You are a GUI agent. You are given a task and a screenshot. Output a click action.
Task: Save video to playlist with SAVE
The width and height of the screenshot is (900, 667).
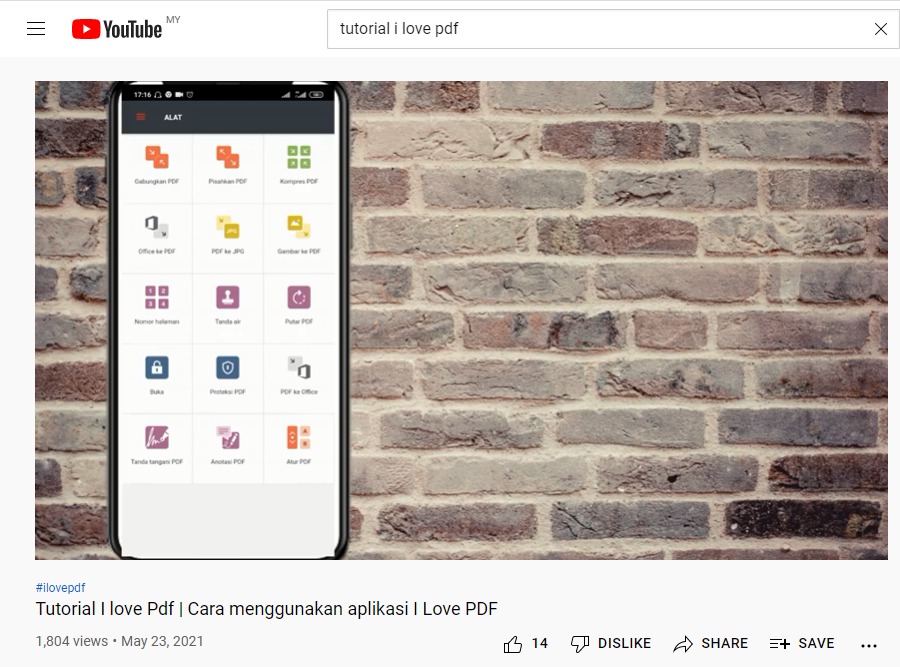tap(802, 643)
